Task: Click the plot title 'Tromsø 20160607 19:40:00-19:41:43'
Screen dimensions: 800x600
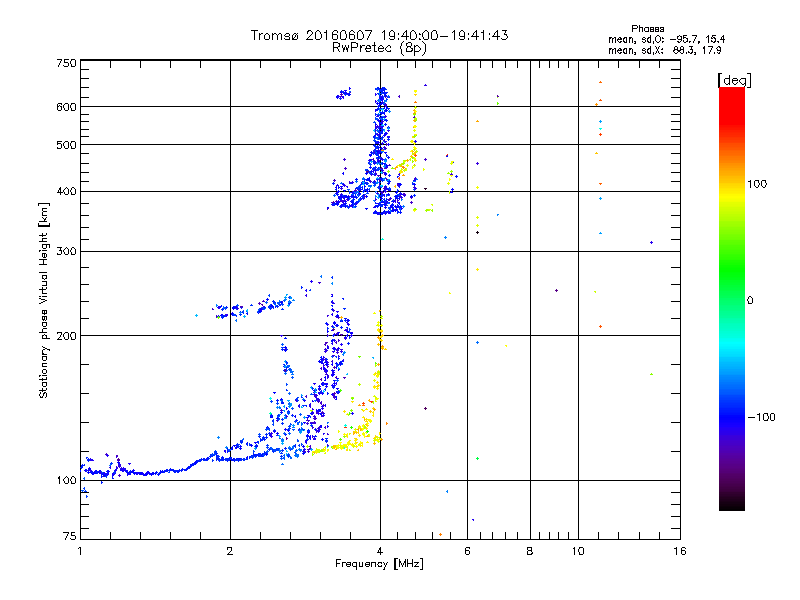Action: (x=379, y=35)
